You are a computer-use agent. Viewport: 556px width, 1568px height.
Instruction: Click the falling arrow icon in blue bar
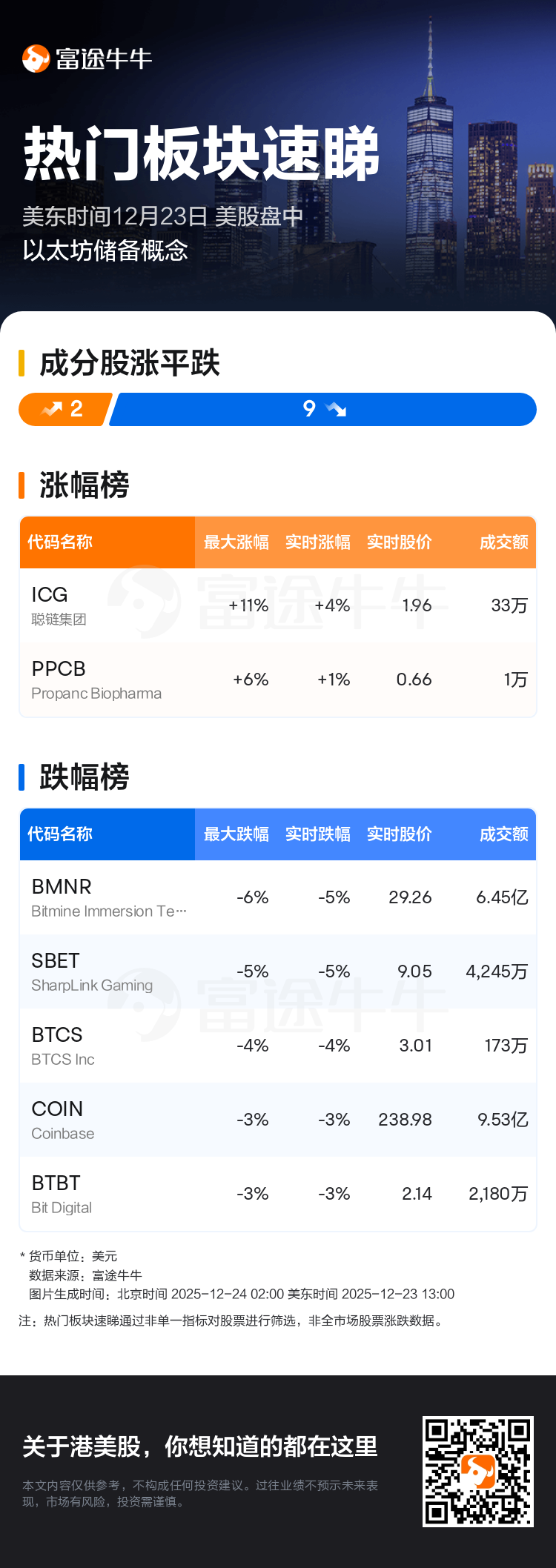[x=336, y=409]
